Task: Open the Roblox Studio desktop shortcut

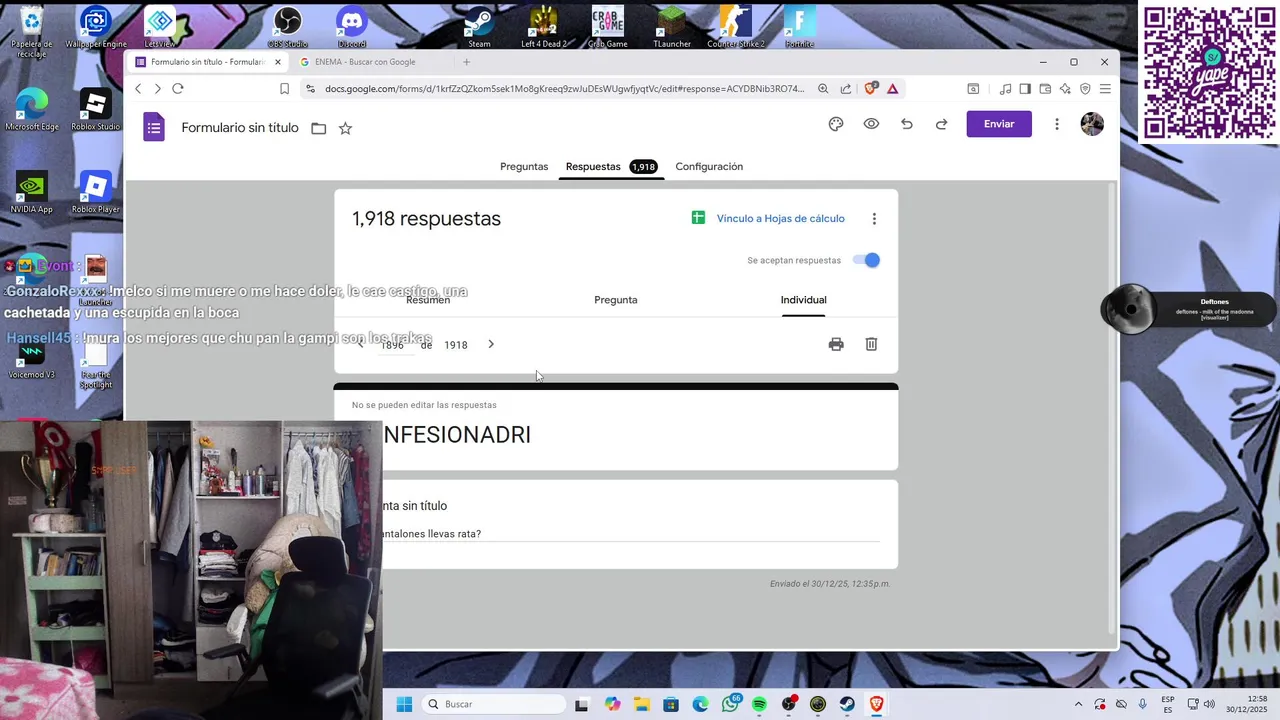Action: tap(95, 109)
